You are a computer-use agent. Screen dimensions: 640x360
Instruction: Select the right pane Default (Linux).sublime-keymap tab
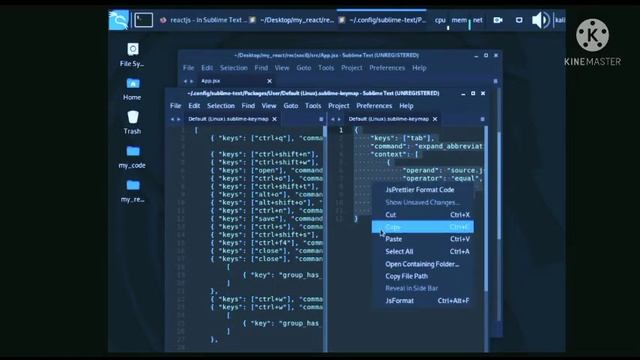[389, 119]
